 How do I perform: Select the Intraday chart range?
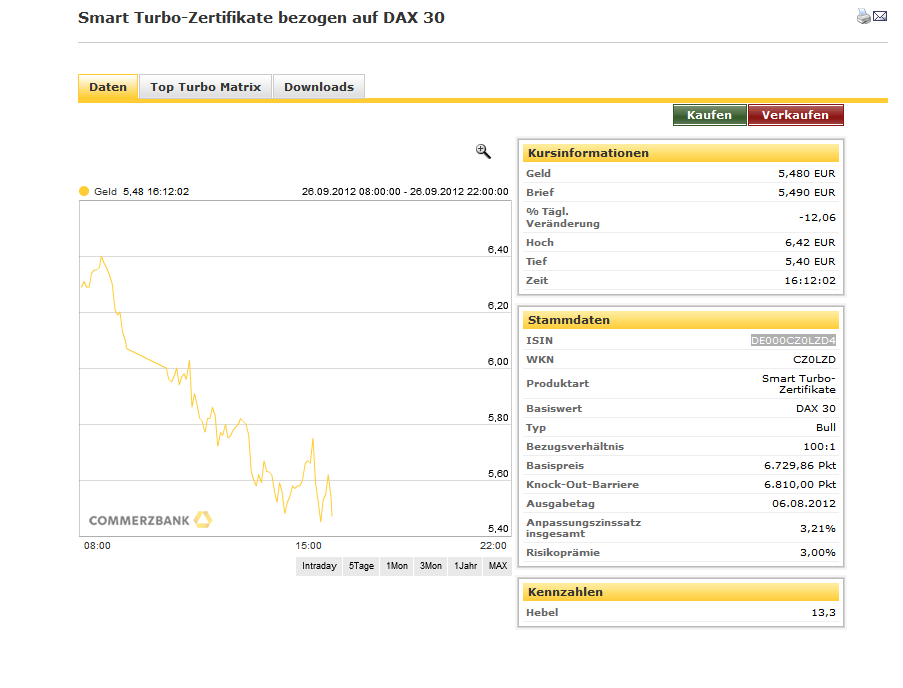click(318, 566)
